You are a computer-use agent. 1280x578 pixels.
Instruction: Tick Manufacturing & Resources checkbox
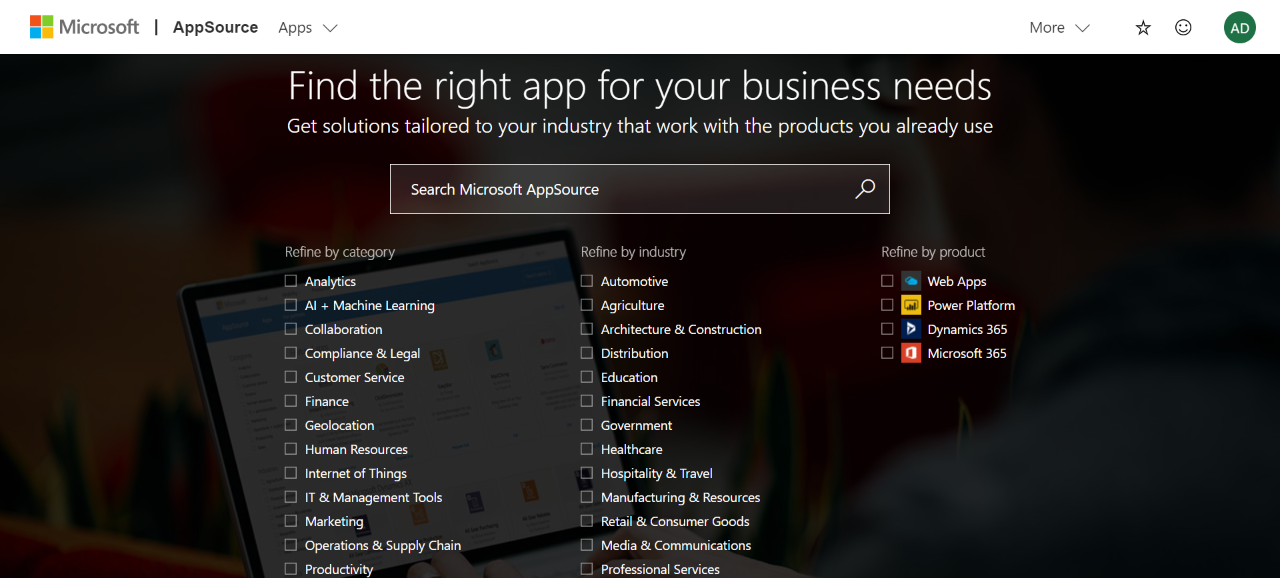pyautogui.click(x=587, y=497)
